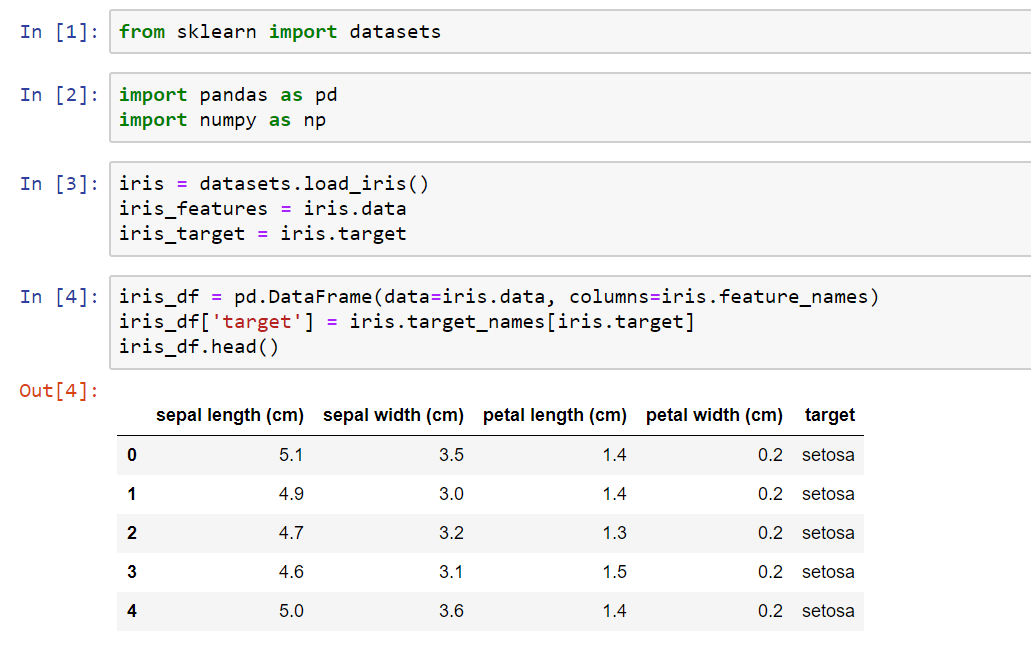Select the In [4] prompt label
Screen dimensions: 1031x645
coord(59,297)
